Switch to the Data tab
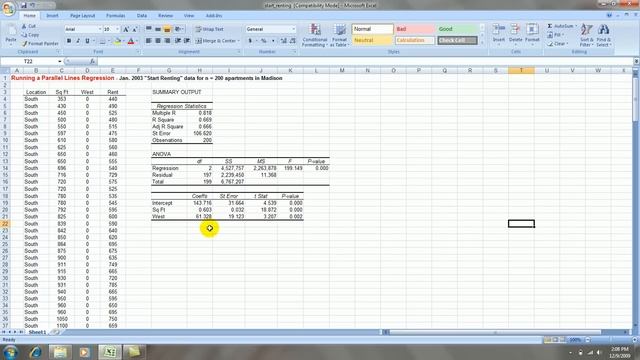Image resolution: width=640 pixels, height=360 pixels. pos(142,16)
